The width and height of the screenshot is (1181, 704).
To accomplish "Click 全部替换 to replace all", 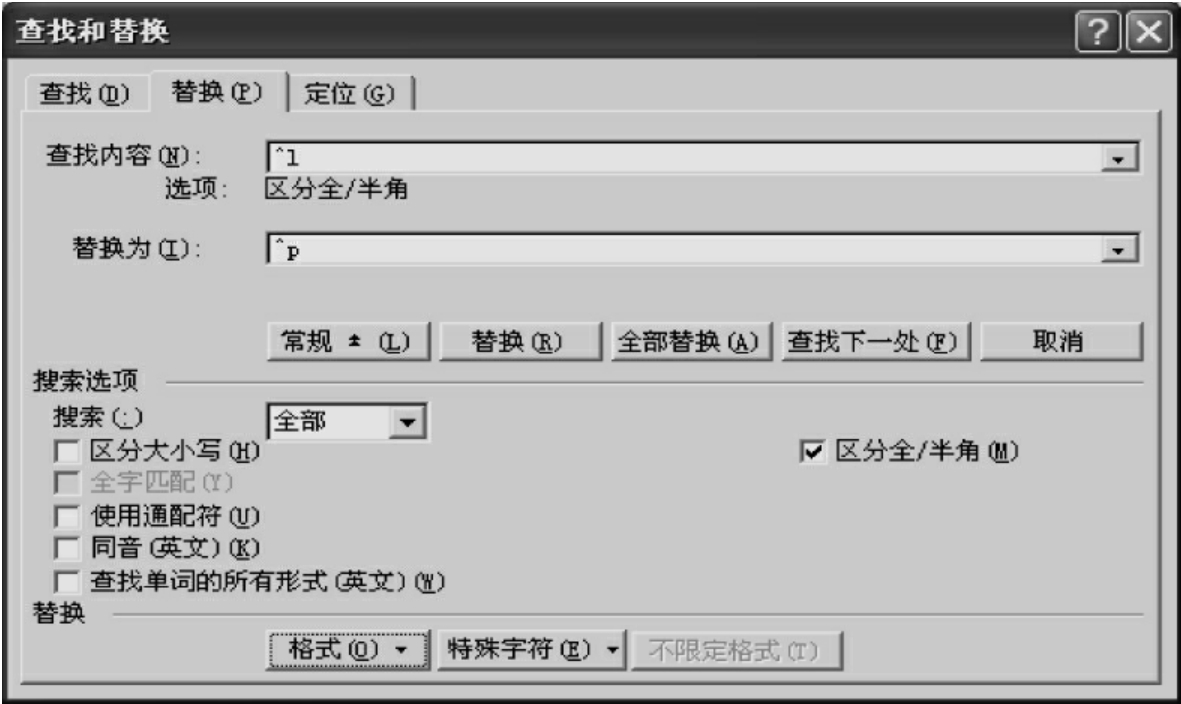I will 691,342.
